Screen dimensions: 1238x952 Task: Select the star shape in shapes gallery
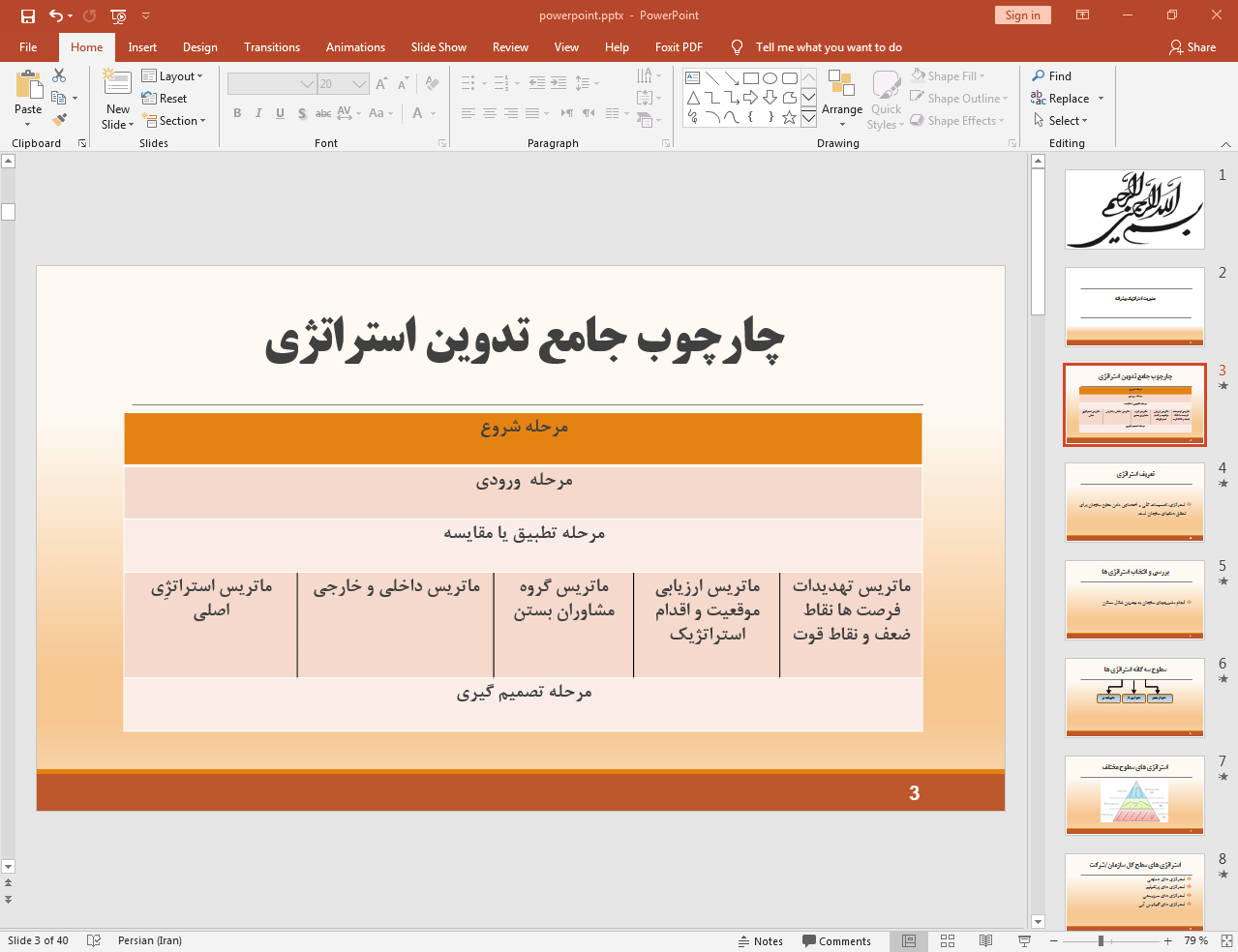click(x=790, y=117)
